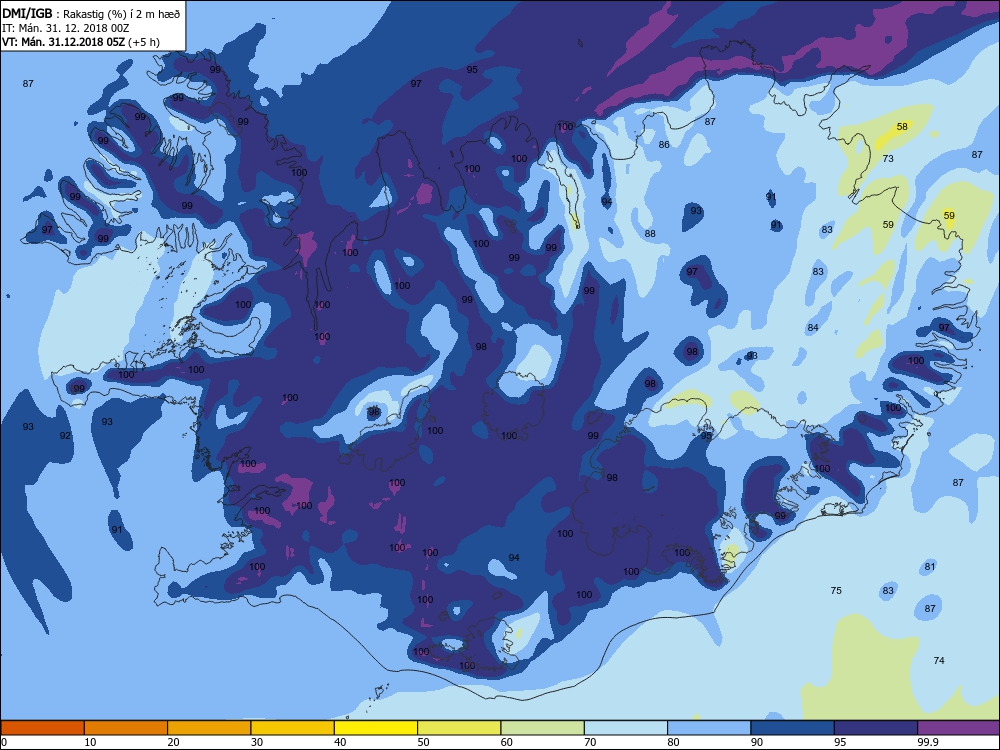
Task: Click the humidity value '74' on the map
Action: [939, 660]
